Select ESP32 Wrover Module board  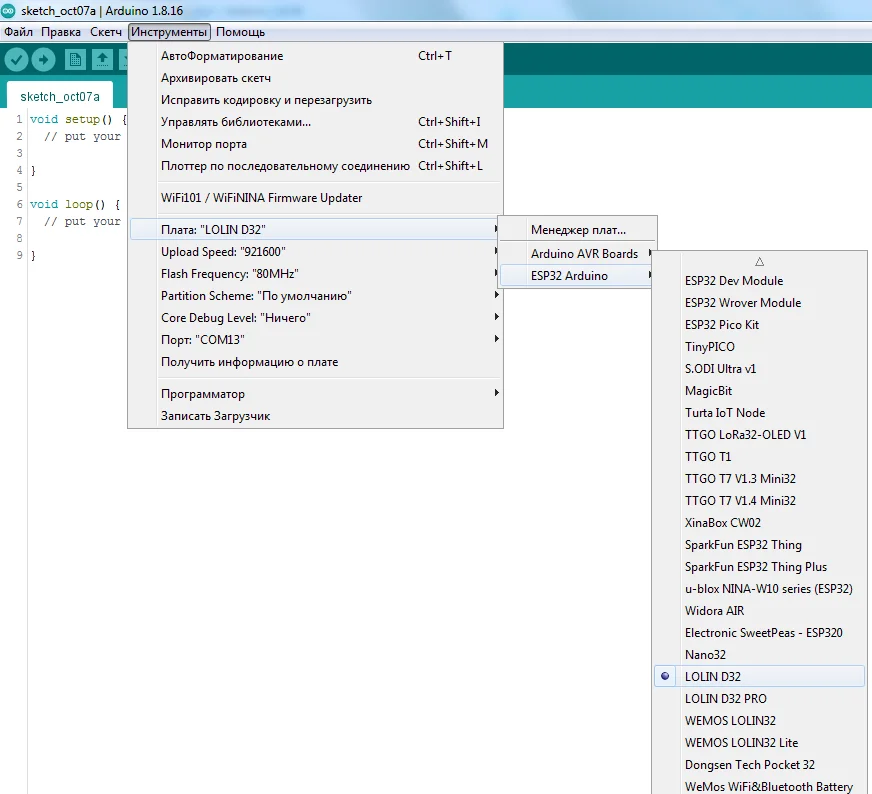[x=760, y=303]
